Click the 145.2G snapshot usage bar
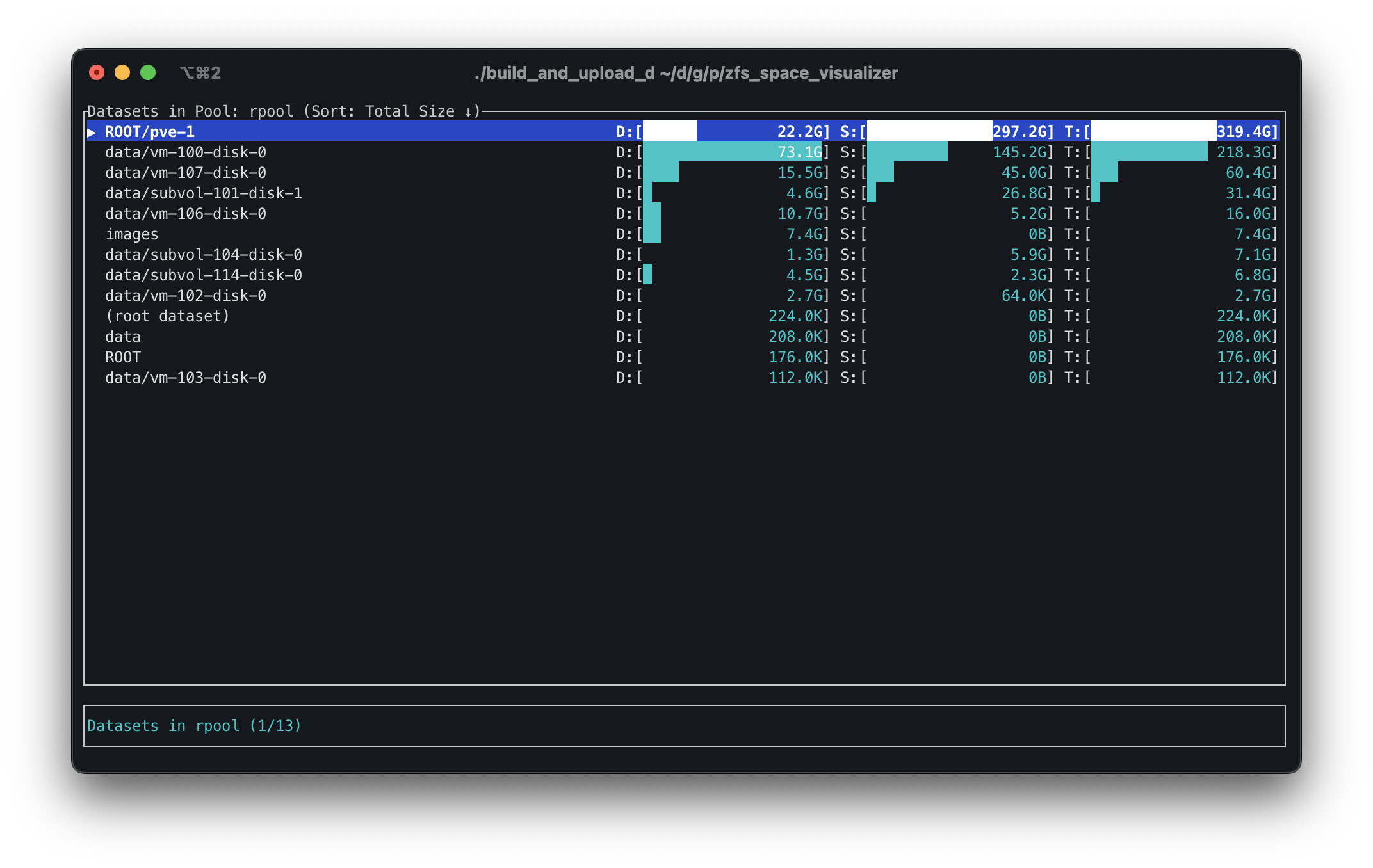 click(x=907, y=152)
